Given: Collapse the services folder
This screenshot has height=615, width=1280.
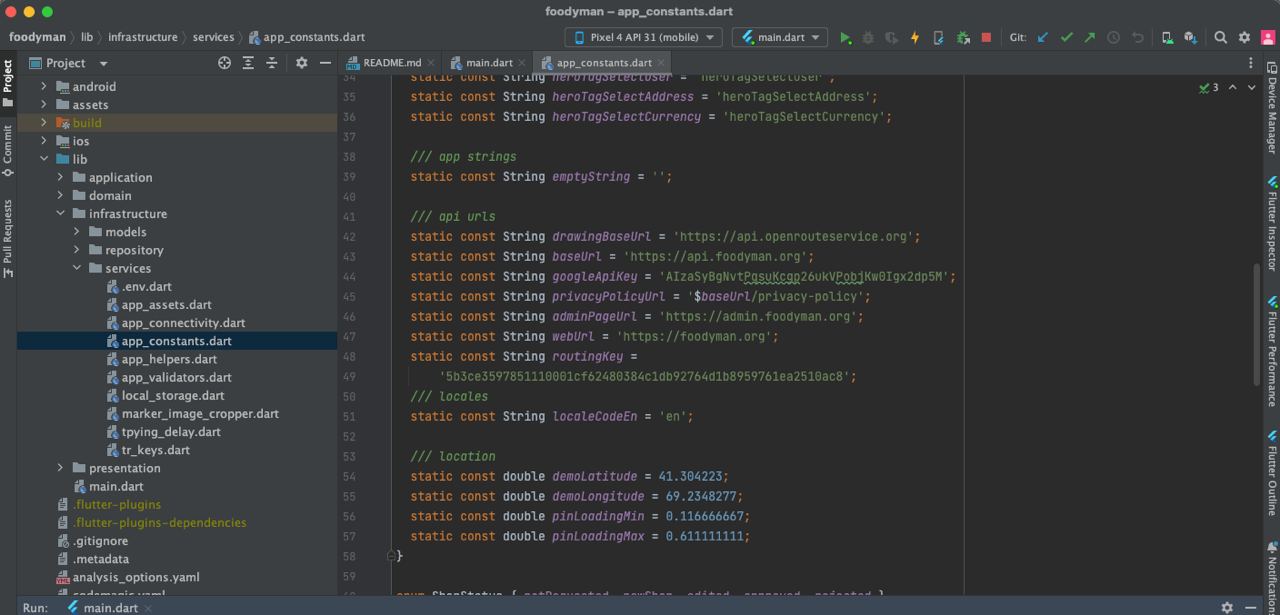Looking at the screenshot, I should point(77,268).
